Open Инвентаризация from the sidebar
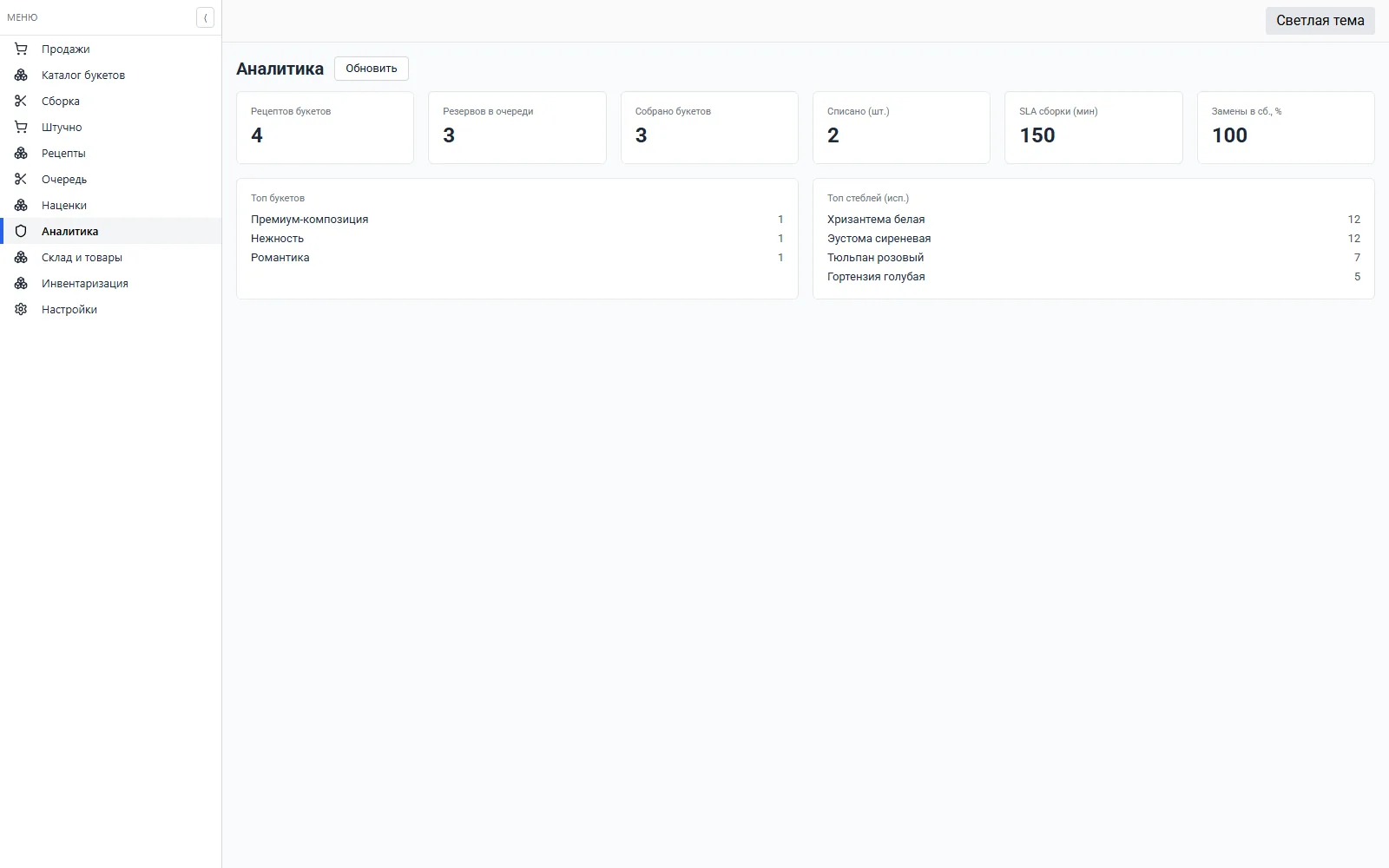 (111, 283)
